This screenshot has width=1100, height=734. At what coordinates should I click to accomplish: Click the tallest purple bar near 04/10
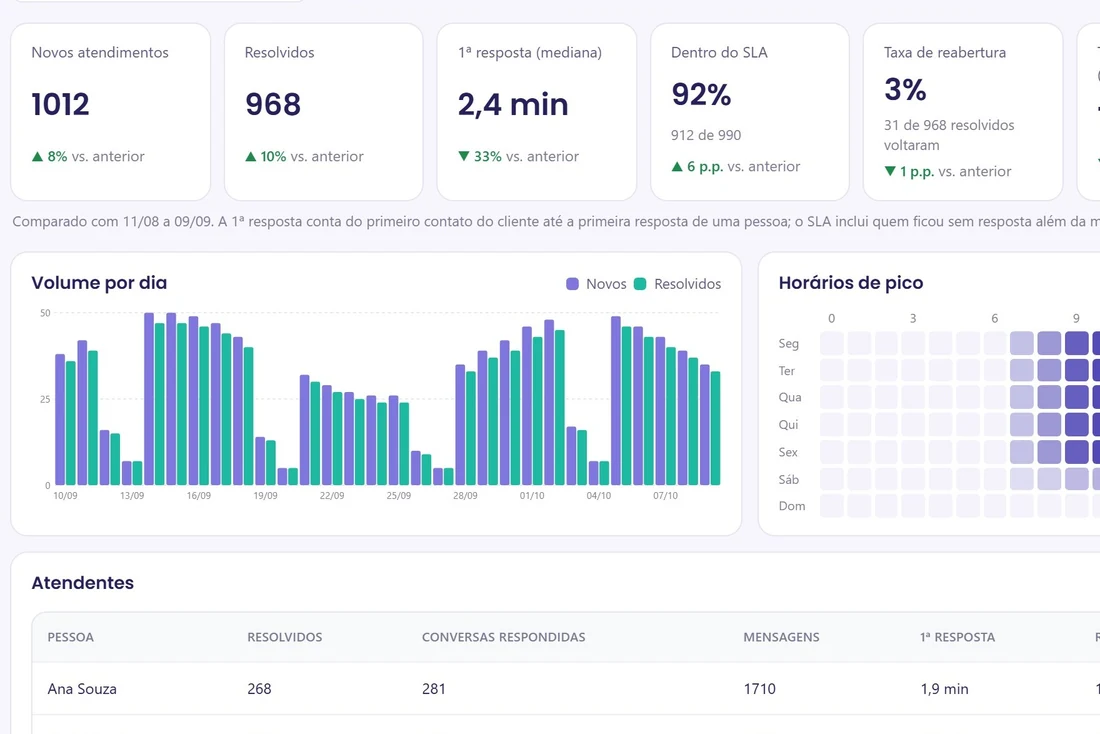pos(615,401)
